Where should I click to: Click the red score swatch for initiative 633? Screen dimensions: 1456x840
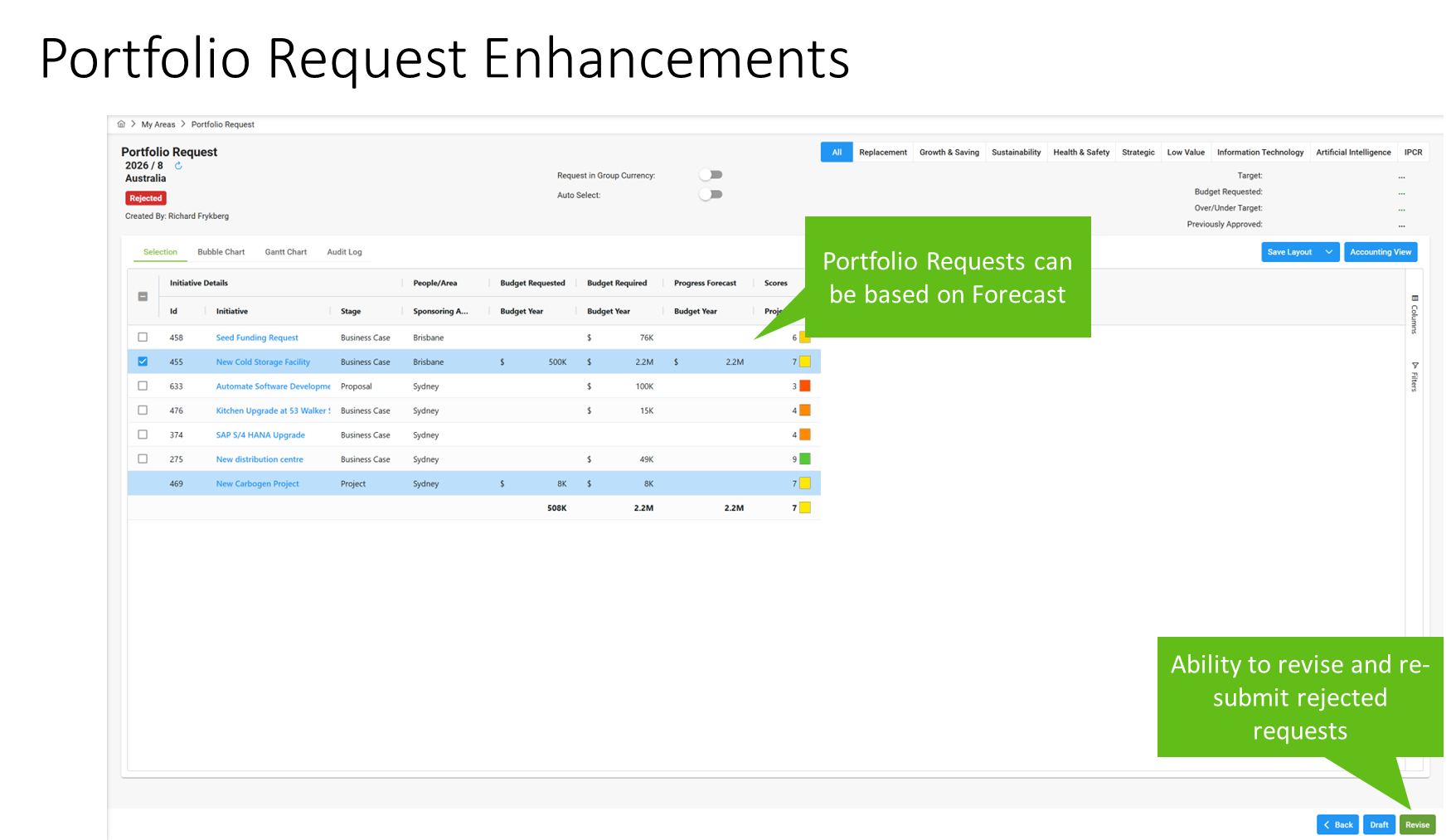(804, 386)
